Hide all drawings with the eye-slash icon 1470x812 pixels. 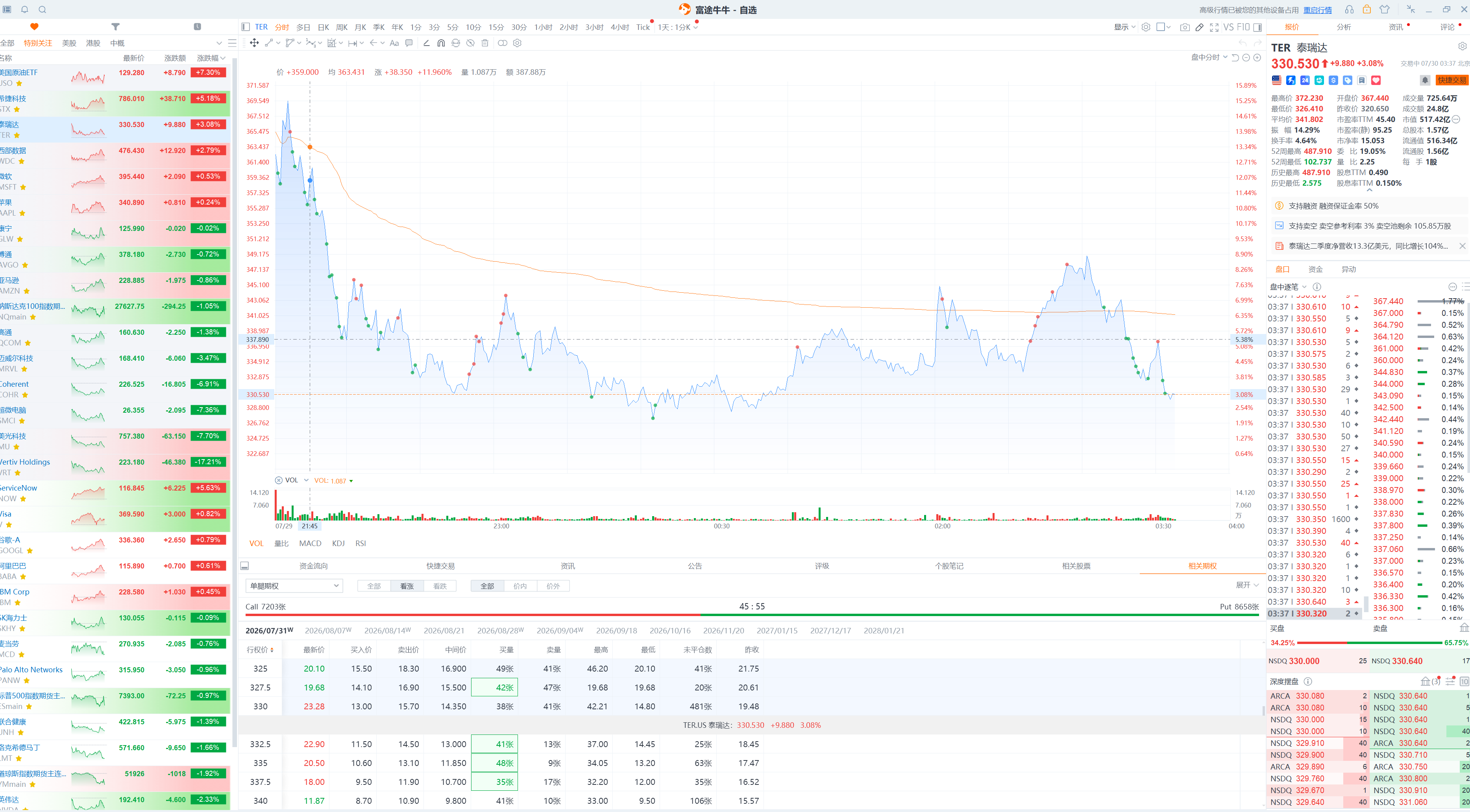[470, 43]
